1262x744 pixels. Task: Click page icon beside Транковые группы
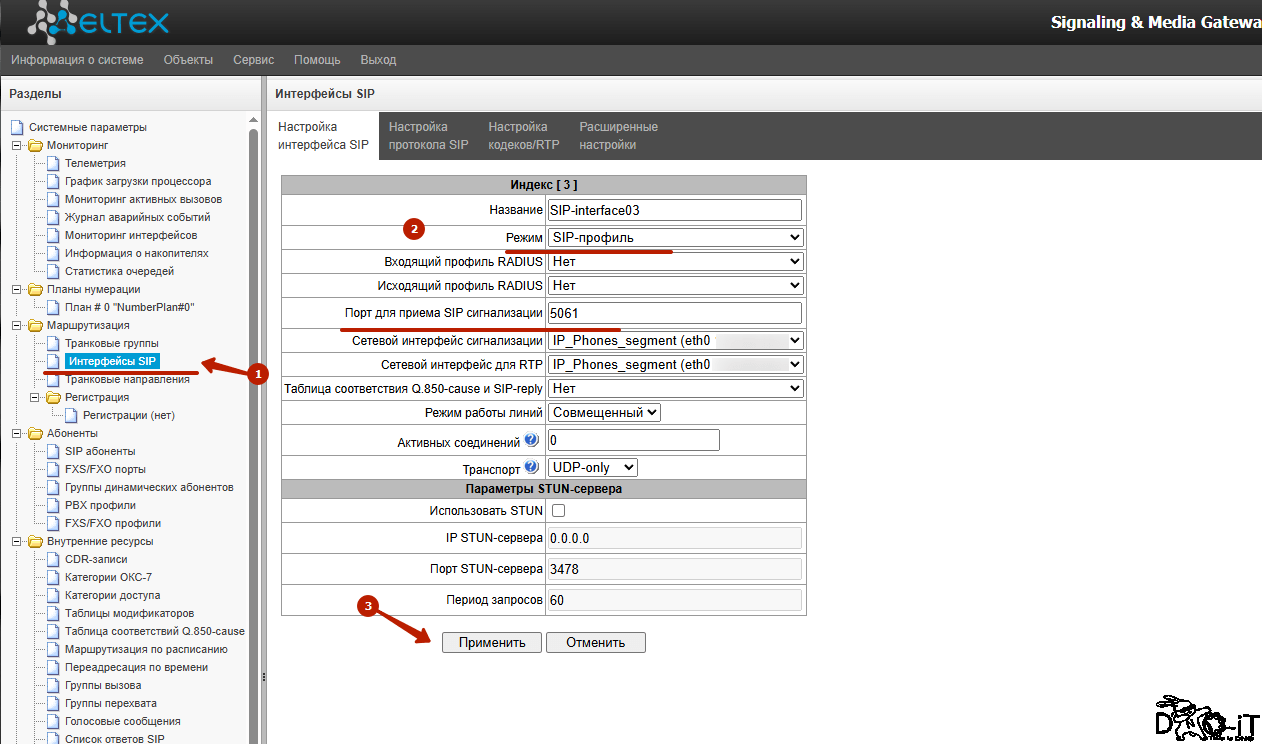click(53, 343)
